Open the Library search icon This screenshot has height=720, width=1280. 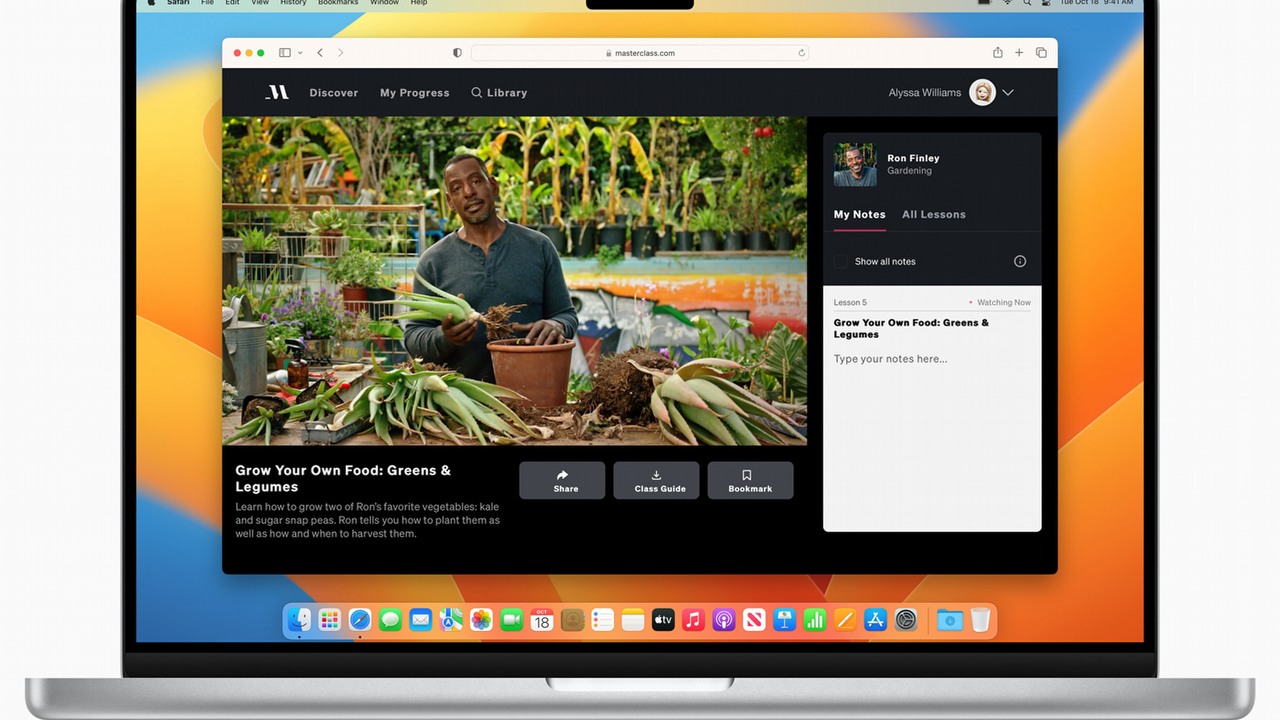click(477, 92)
